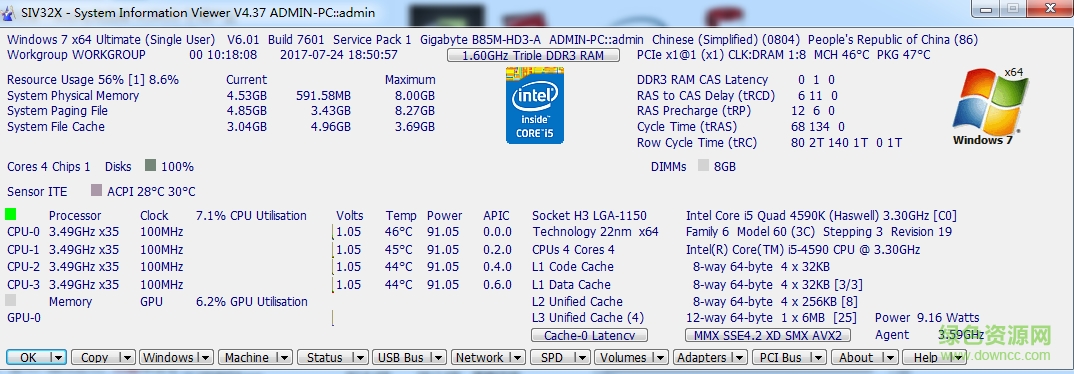Click the 'System Physical Memory' row label

[73, 95]
